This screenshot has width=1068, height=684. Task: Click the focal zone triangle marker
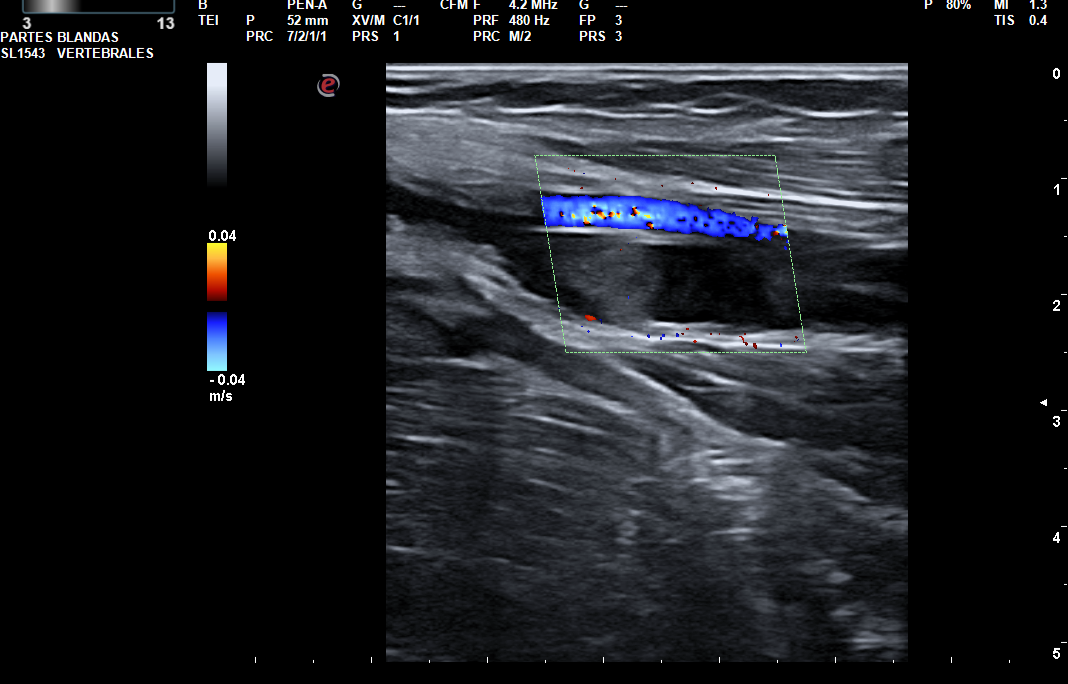pos(1044,402)
